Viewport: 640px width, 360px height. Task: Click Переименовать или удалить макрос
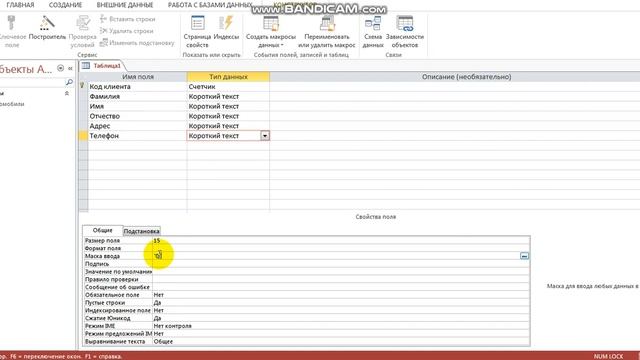pos(327,32)
